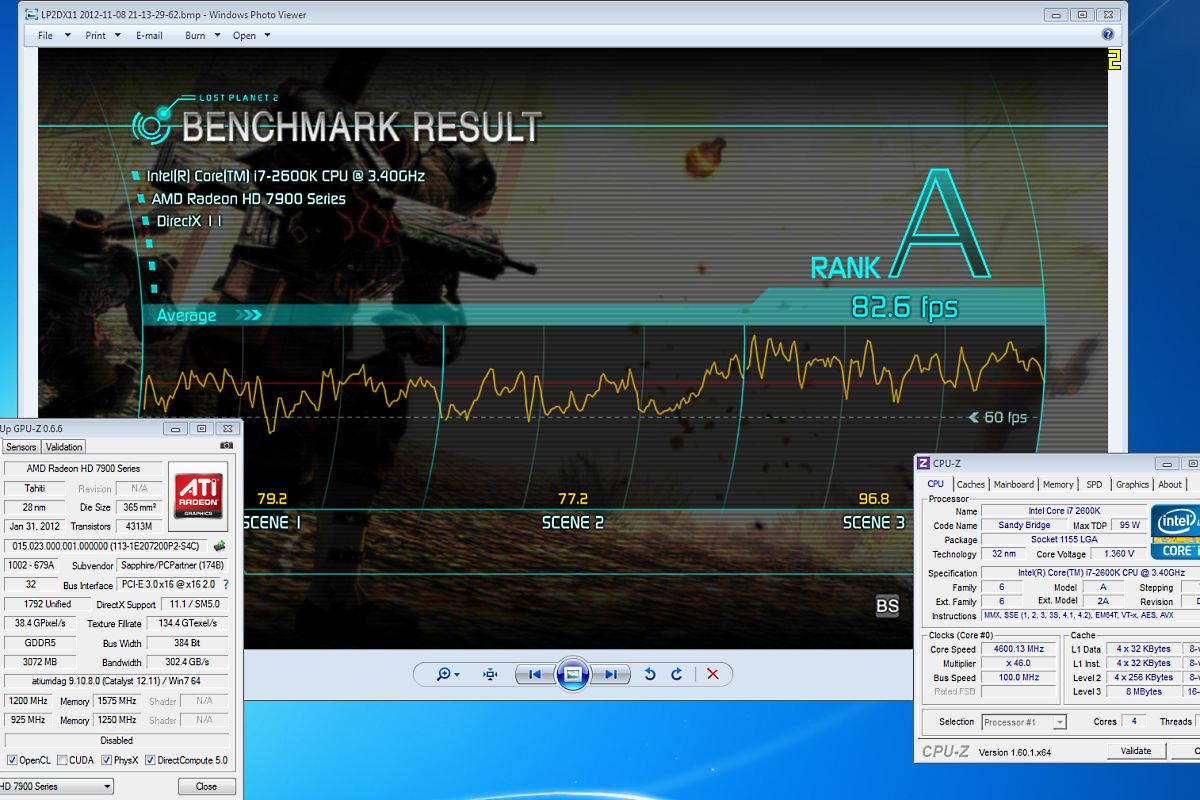
Task: Click the Intel Core logo in CPU-Z
Action: (1176, 532)
